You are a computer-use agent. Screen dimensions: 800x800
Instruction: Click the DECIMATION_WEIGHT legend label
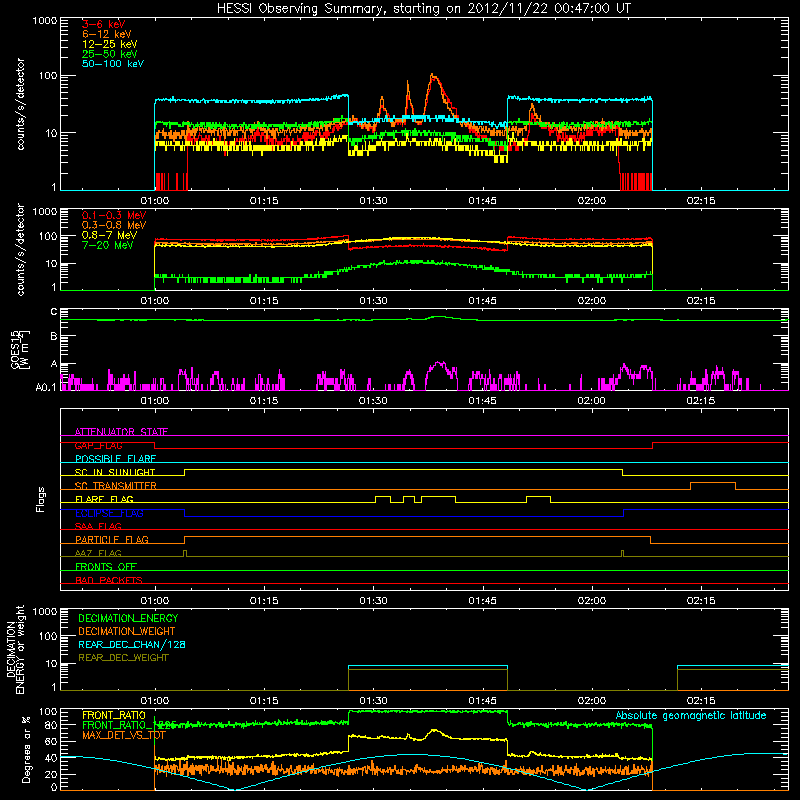(127, 631)
